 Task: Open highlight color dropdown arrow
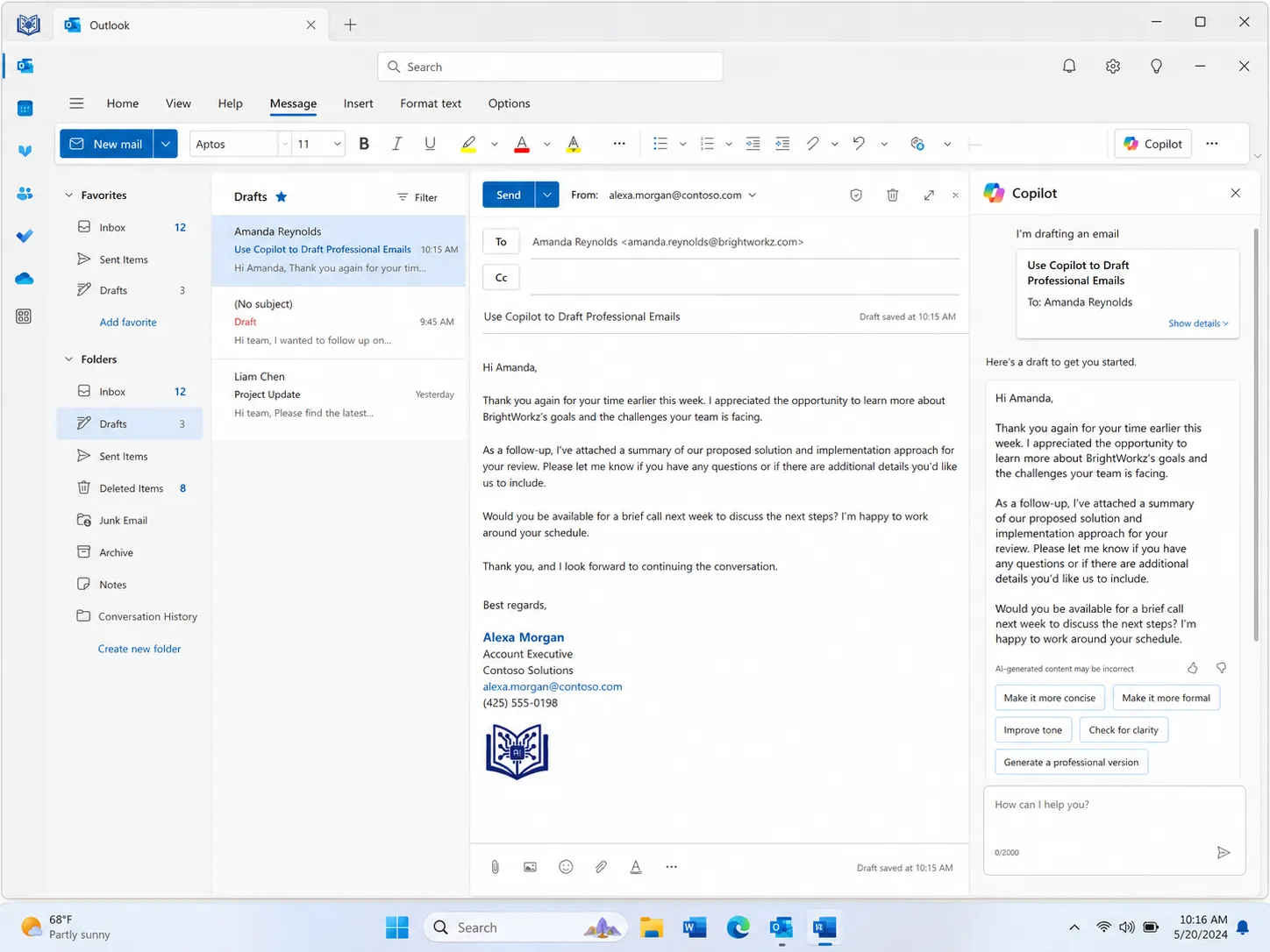(x=494, y=144)
